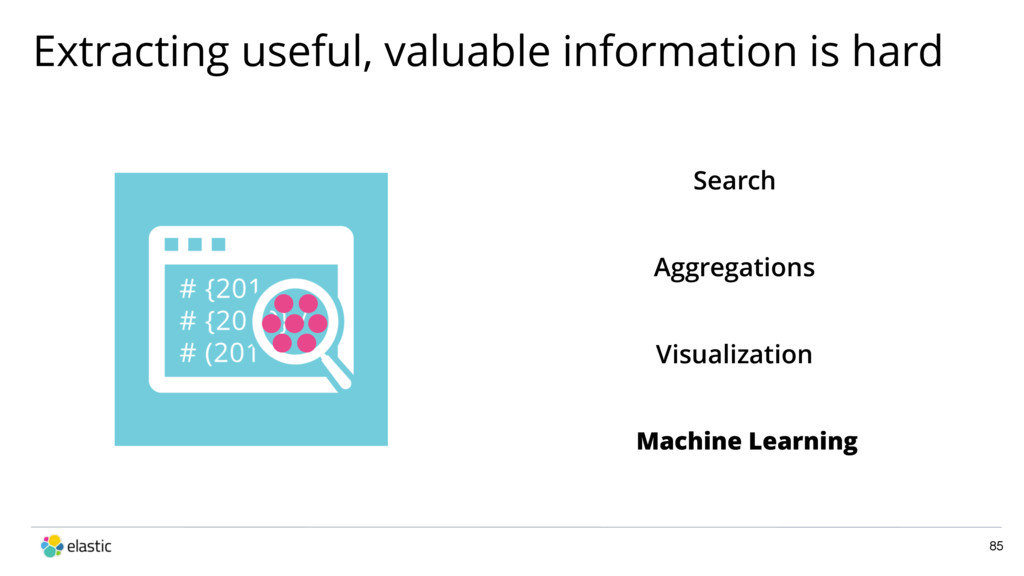The height and width of the screenshot is (576, 1024).
Task: Click the slide number 85
Action: (x=996, y=546)
